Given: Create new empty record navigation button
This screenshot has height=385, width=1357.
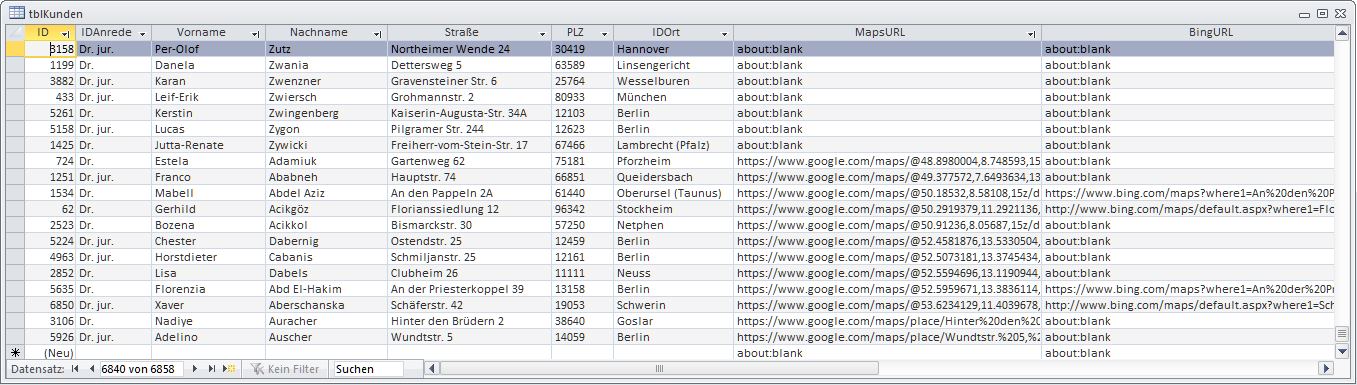Looking at the screenshot, I should 228,369.
